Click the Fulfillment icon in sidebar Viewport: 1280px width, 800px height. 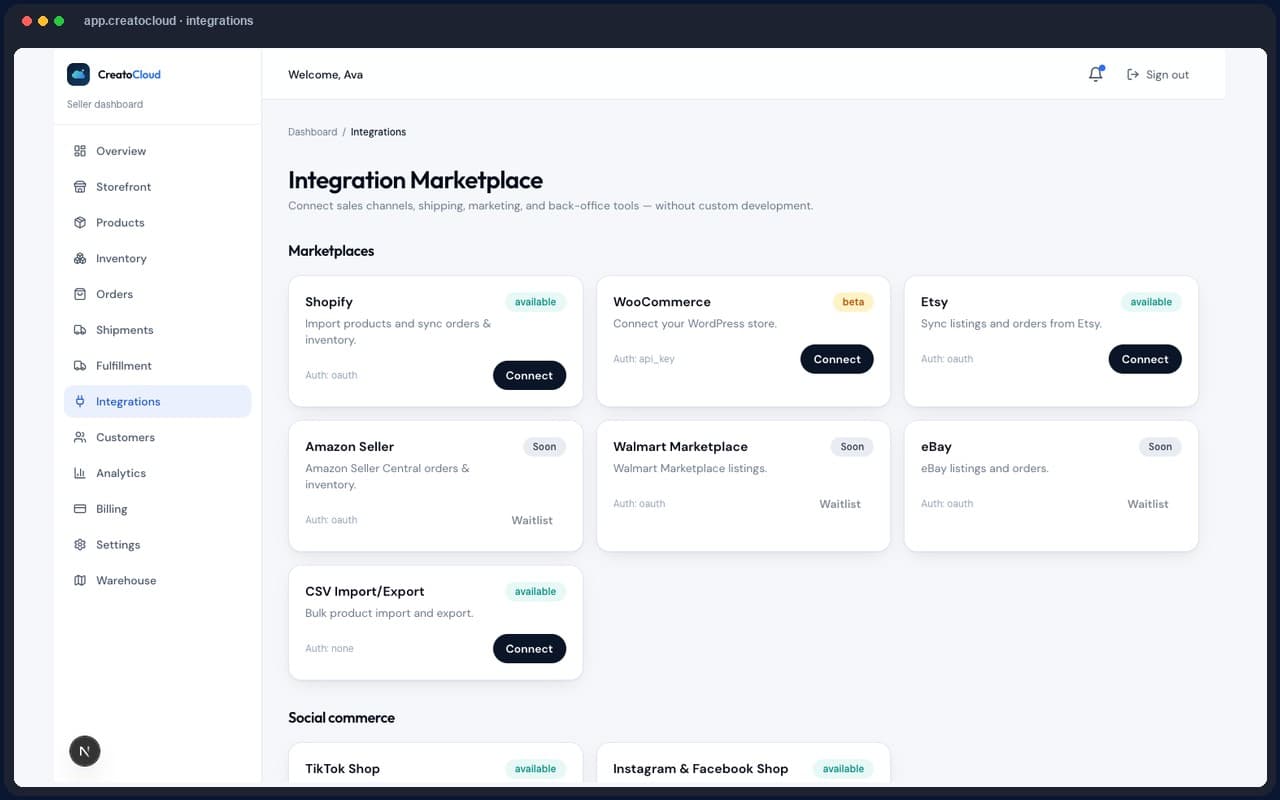click(80, 366)
